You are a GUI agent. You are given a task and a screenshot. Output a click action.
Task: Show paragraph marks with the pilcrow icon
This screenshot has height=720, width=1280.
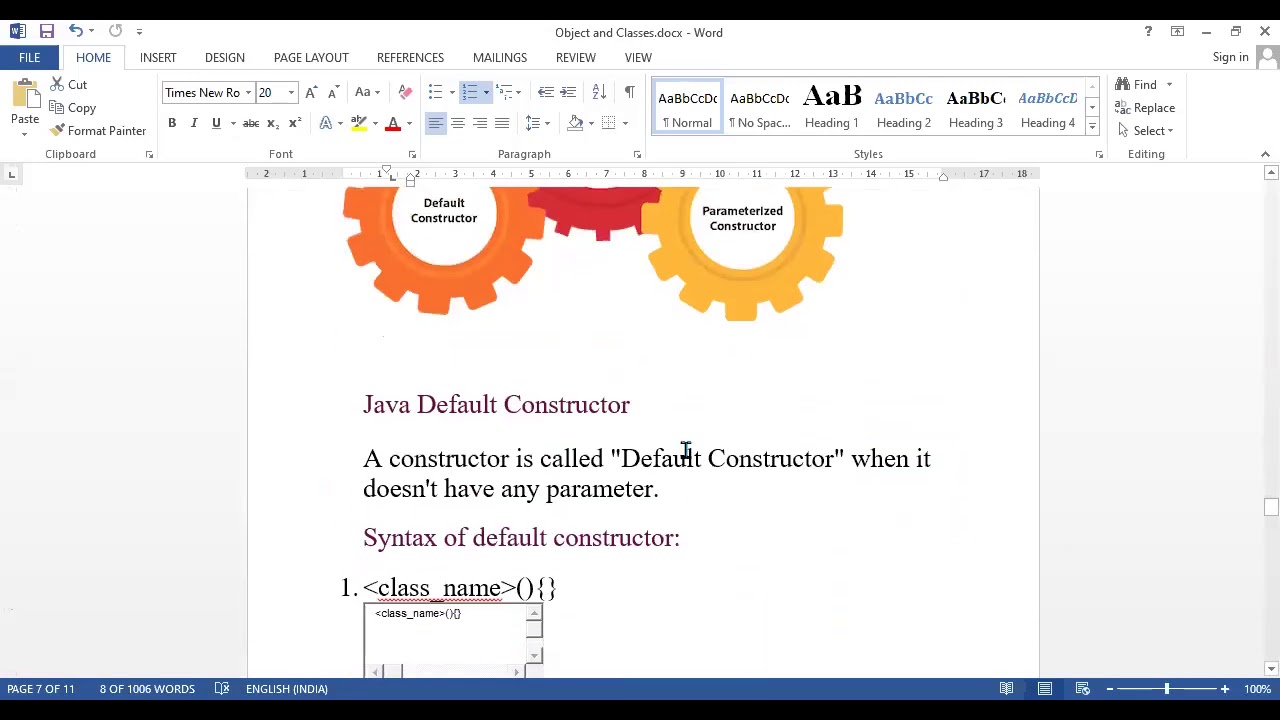[629, 92]
